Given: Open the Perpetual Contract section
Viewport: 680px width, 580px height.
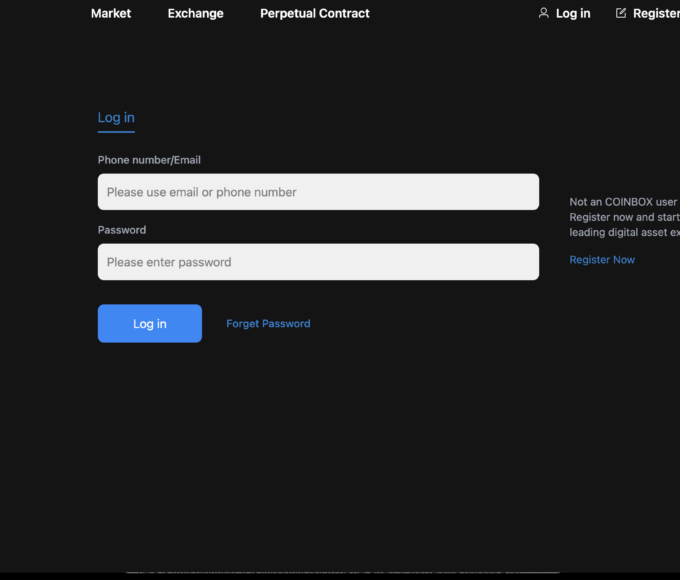Looking at the screenshot, I should pos(314,13).
